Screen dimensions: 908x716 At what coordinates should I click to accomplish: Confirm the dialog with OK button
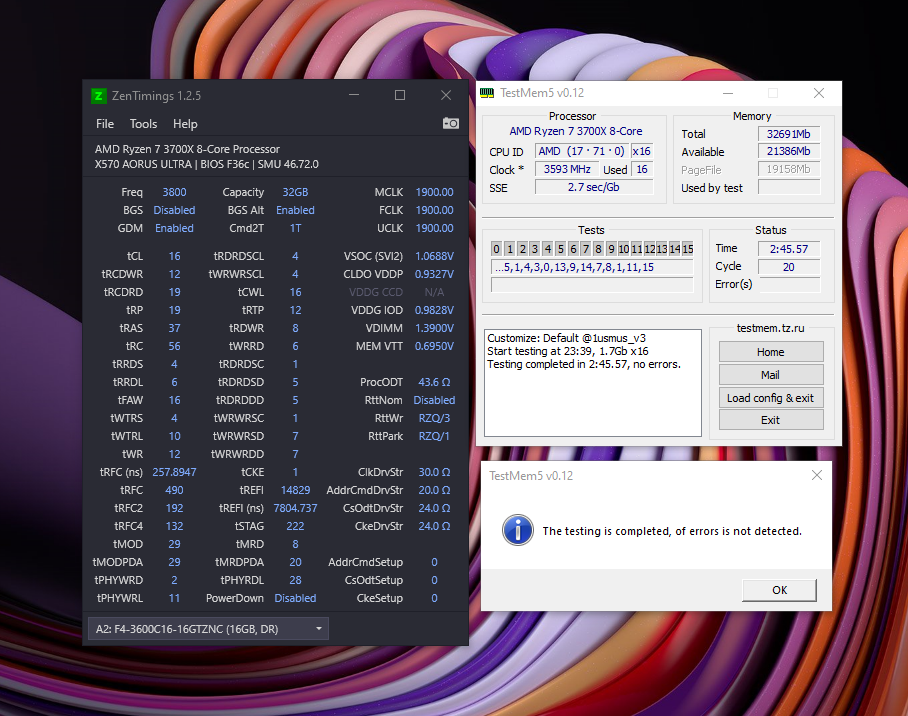(779, 590)
